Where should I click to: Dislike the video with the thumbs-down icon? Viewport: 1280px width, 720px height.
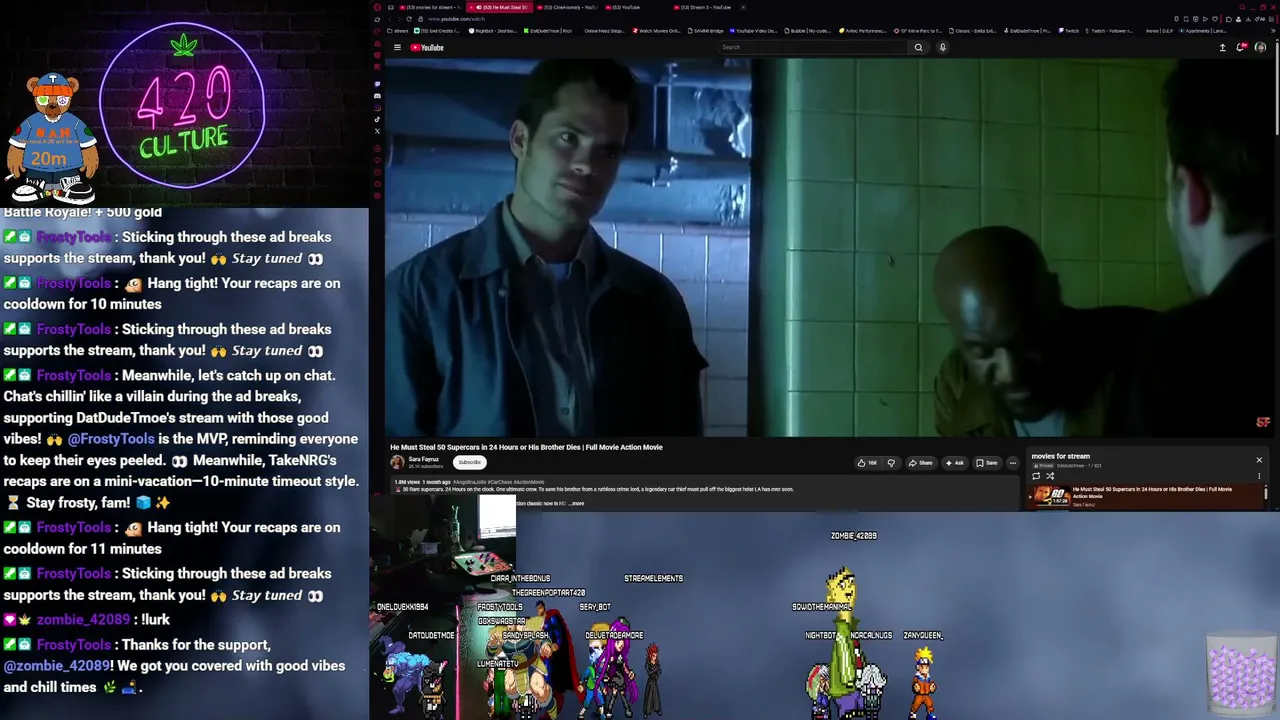(x=891, y=463)
